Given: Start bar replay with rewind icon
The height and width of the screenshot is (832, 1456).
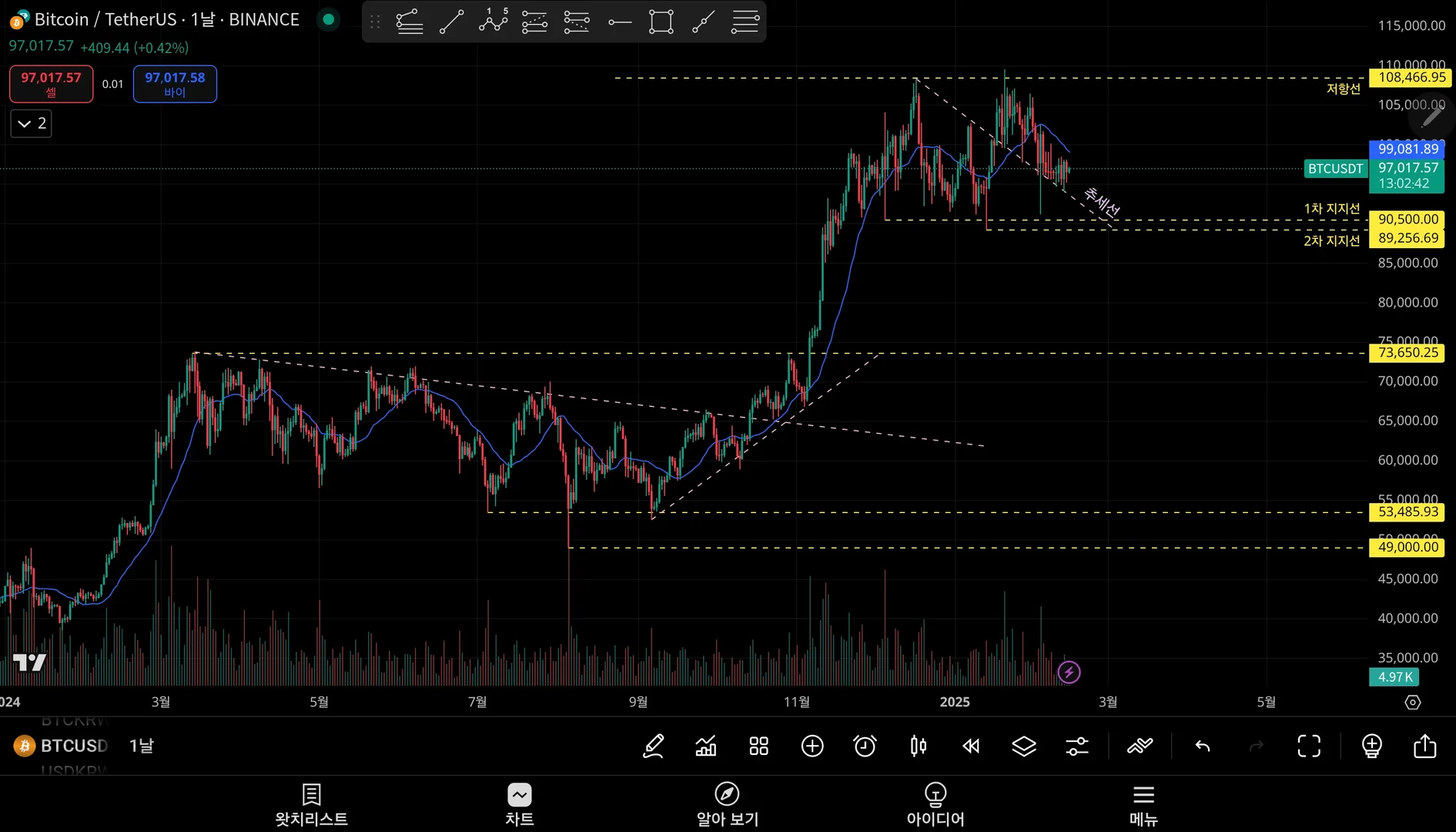Looking at the screenshot, I should coord(971,746).
